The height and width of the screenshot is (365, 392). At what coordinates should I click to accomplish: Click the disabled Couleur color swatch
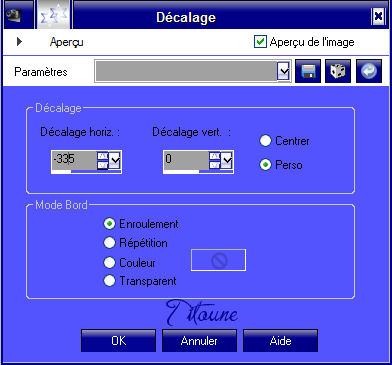click(x=218, y=260)
